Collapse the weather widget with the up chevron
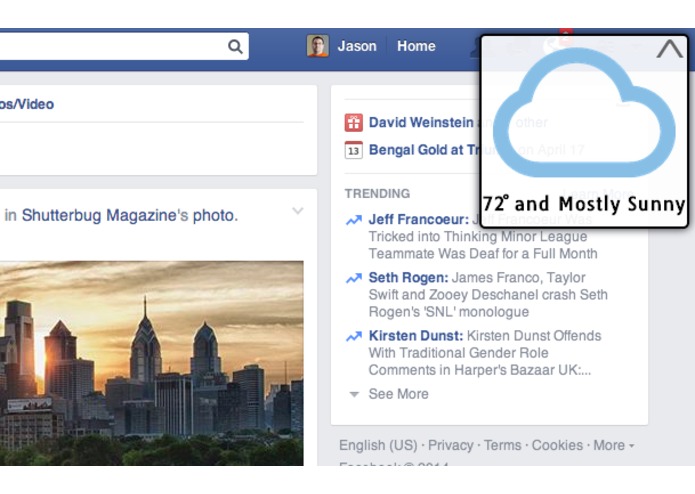695x494 pixels. click(x=669, y=49)
